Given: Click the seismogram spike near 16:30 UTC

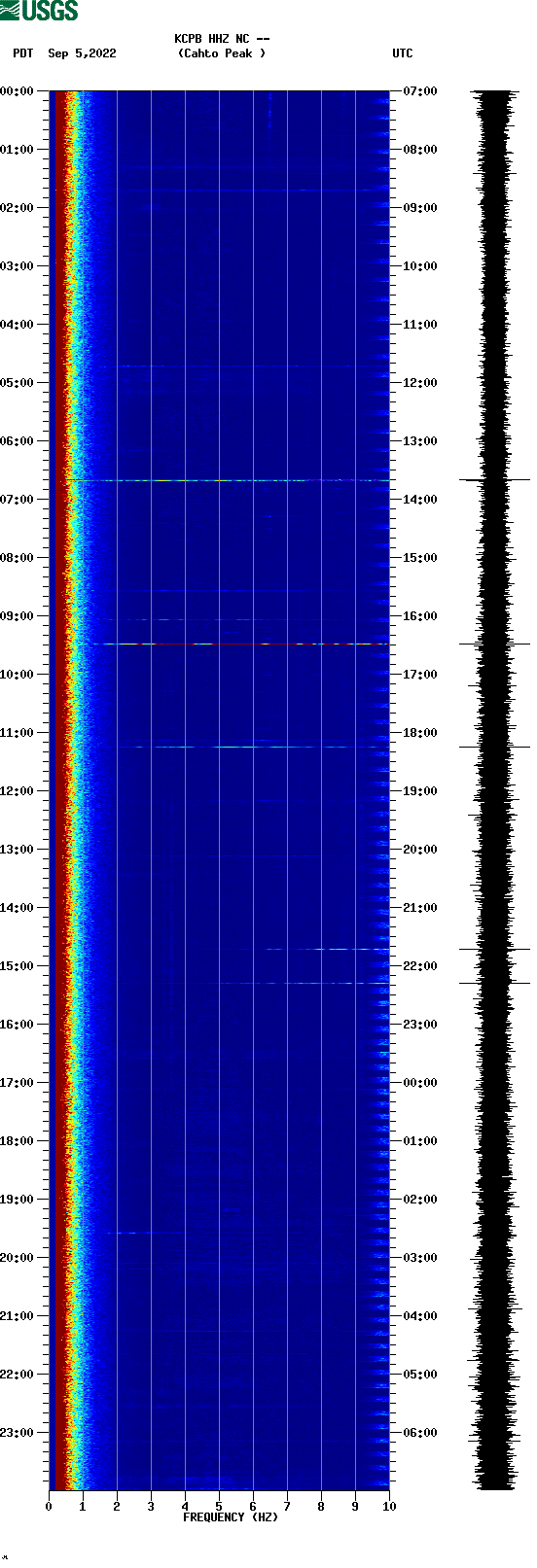Looking at the screenshot, I should pos(495,644).
